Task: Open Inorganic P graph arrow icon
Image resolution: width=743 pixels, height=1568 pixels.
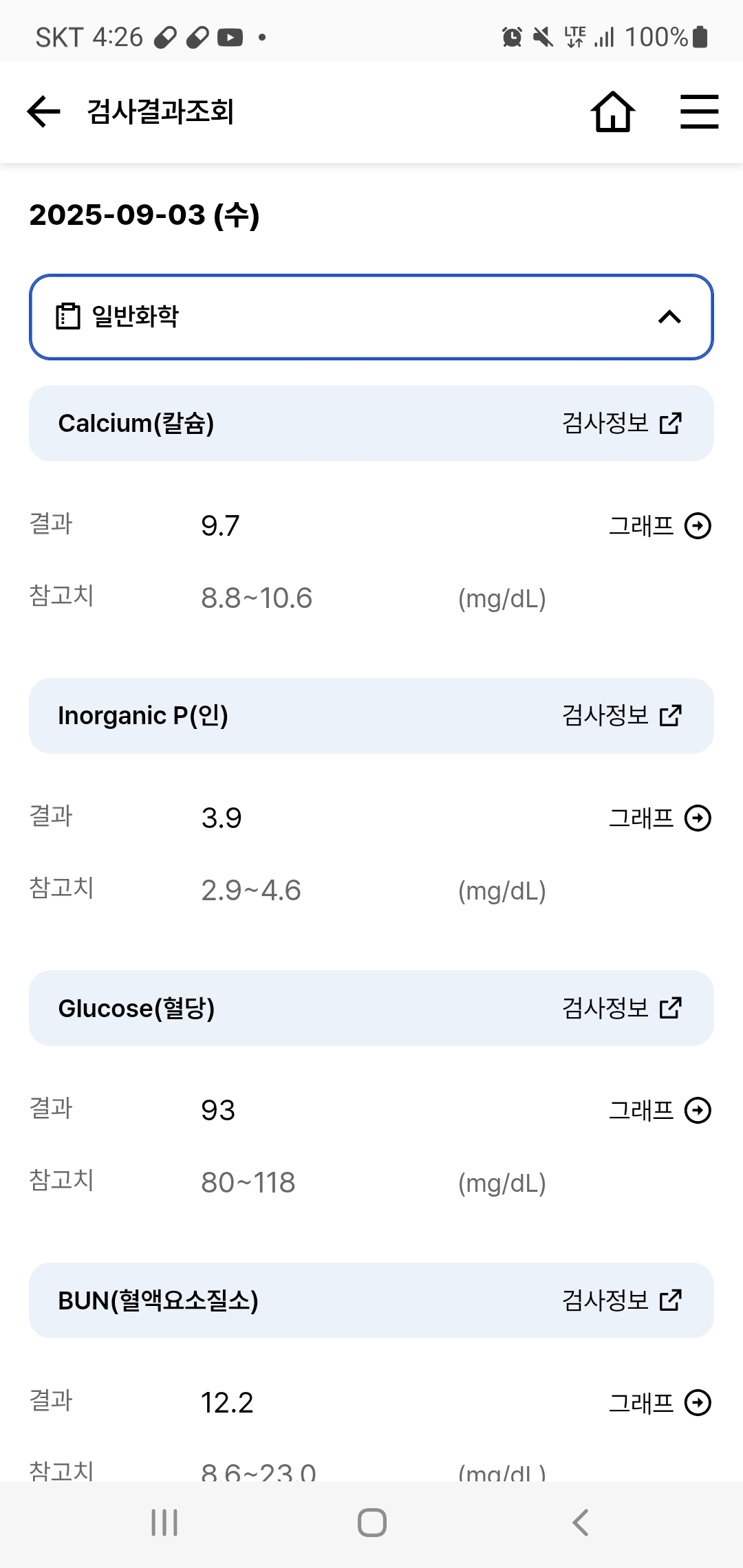Action: [x=698, y=818]
